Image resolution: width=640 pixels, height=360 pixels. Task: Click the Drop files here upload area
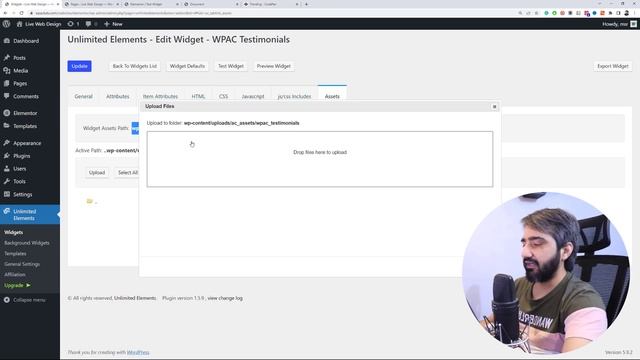click(x=320, y=159)
